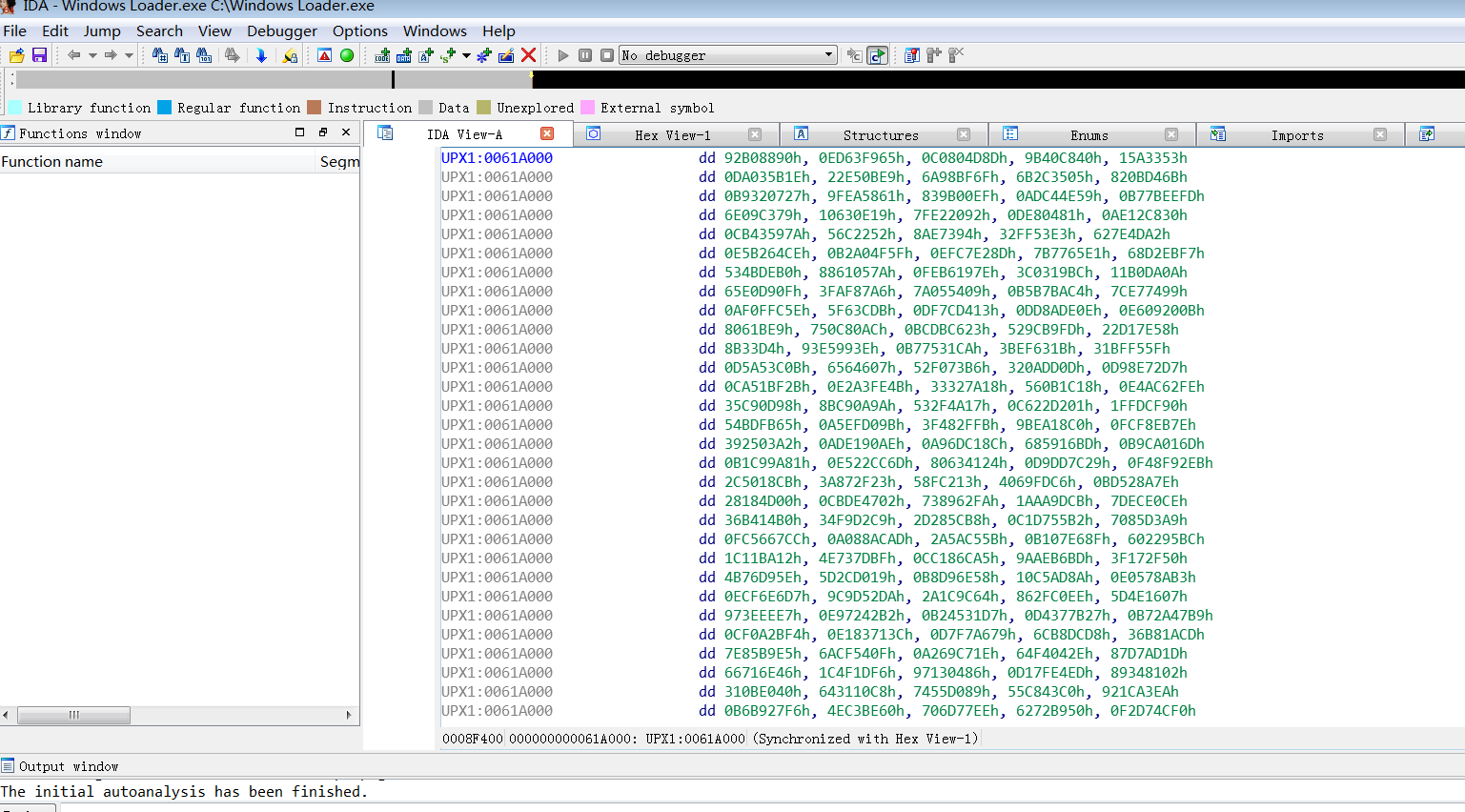Click the delete-breakpoint gray X icon

(x=956, y=55)
